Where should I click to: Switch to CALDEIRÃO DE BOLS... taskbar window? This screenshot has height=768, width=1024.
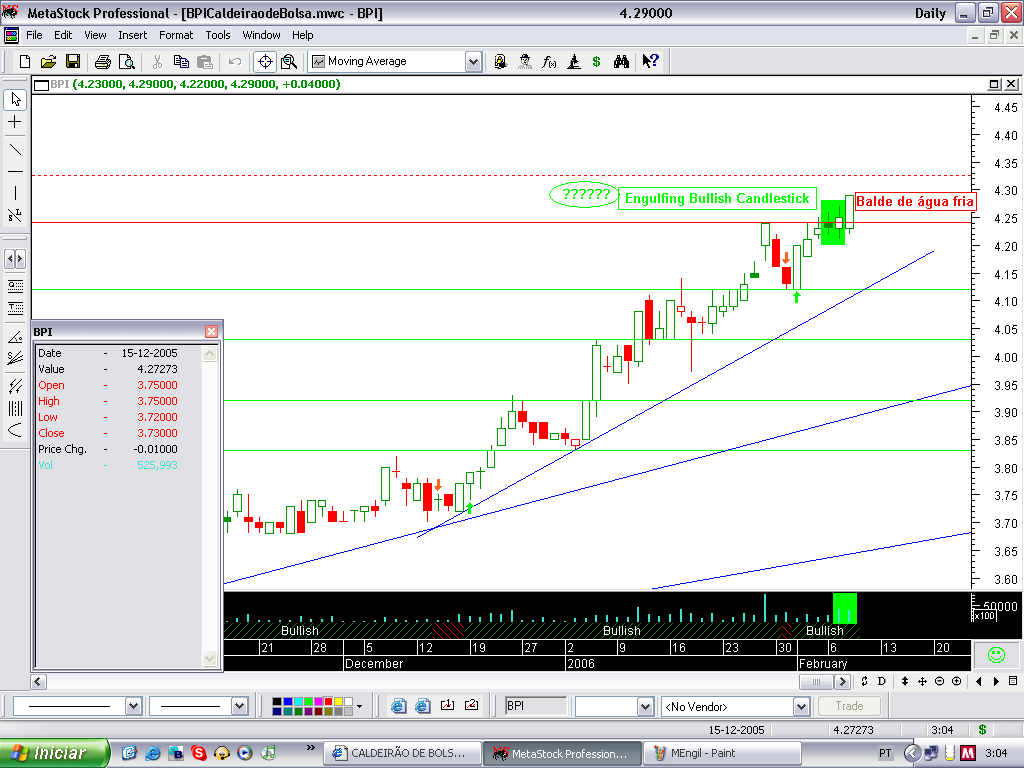tap(402, 754)
